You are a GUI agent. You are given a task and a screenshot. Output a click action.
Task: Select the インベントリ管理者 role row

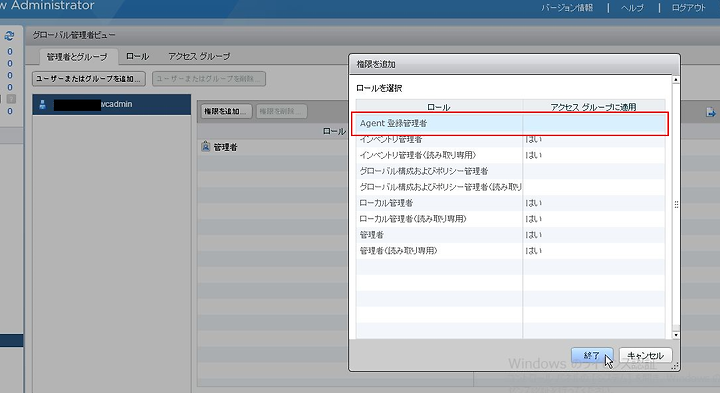tap(510, 139)
